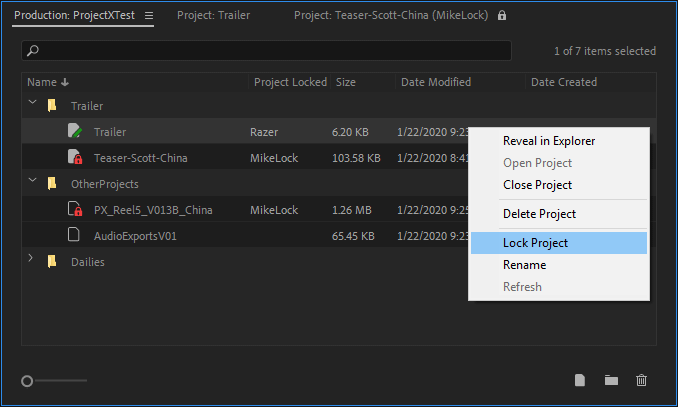Click the Date Modified of PX_Reel5_V013B_China row
This screenshot has width=678, height=407.
[x=433, y=210]
